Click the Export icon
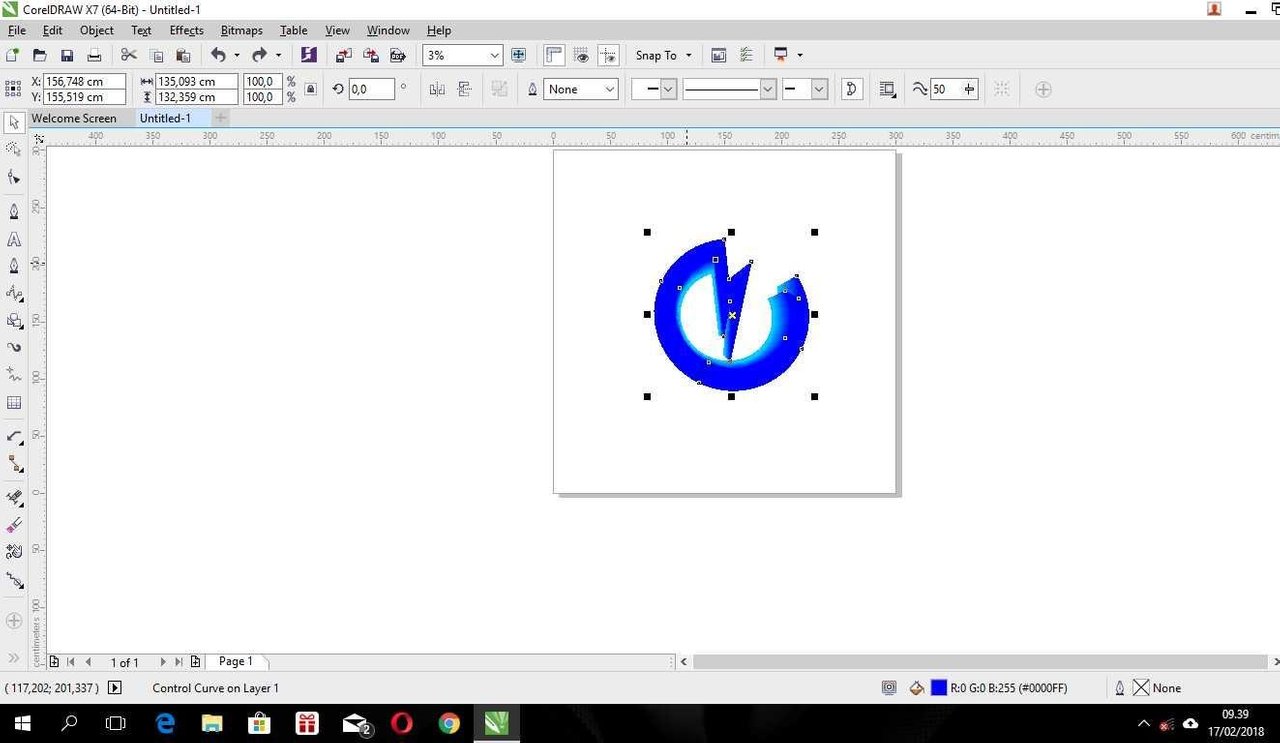1280x743 pixels. coord(370,55)
